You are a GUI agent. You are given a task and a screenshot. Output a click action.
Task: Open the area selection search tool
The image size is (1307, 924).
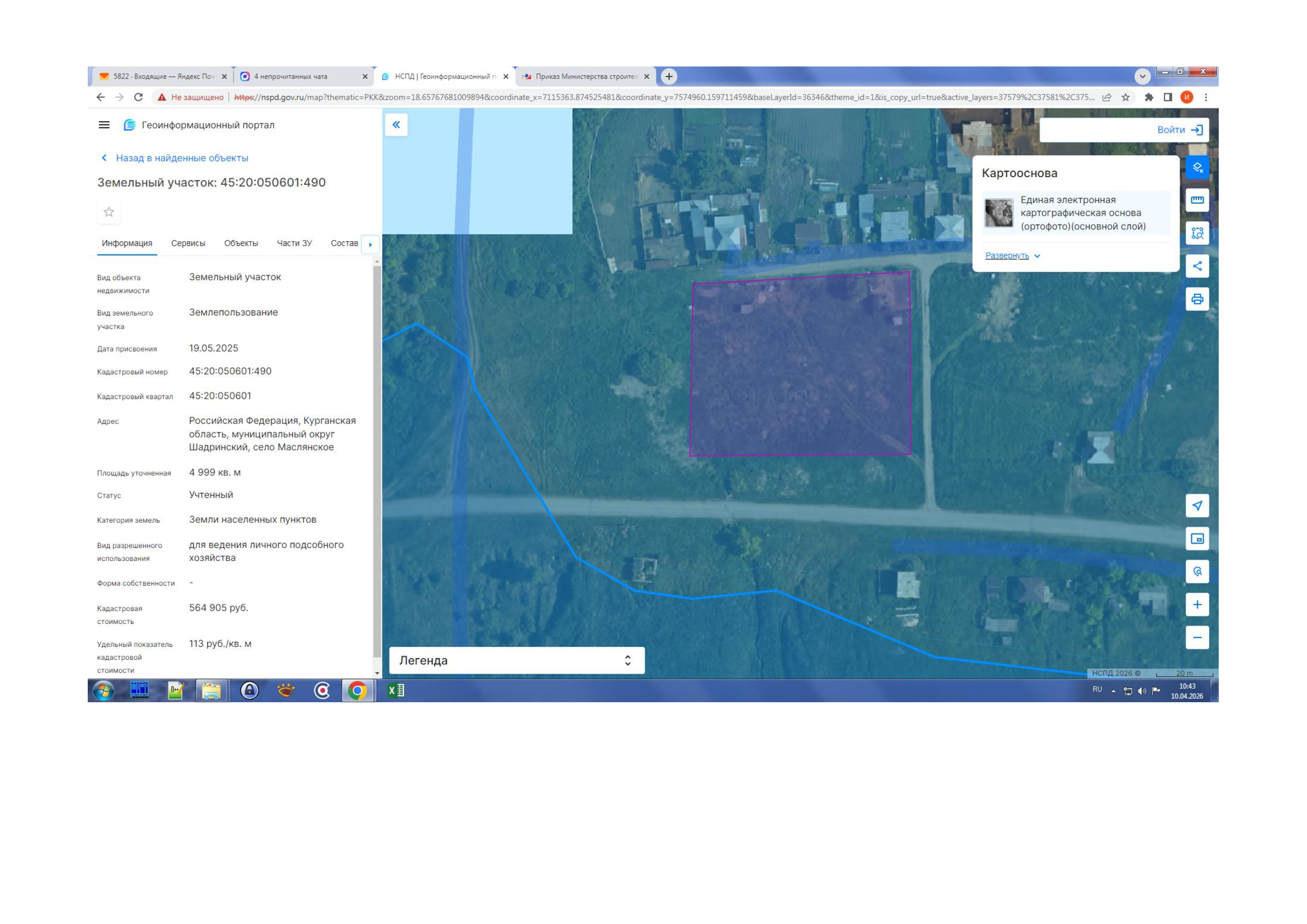coord(1196,234)
